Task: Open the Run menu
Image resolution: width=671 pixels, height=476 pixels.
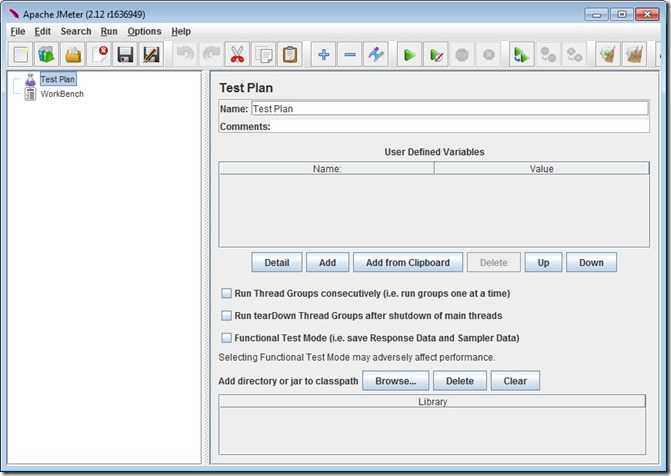Action: (109, 31)
